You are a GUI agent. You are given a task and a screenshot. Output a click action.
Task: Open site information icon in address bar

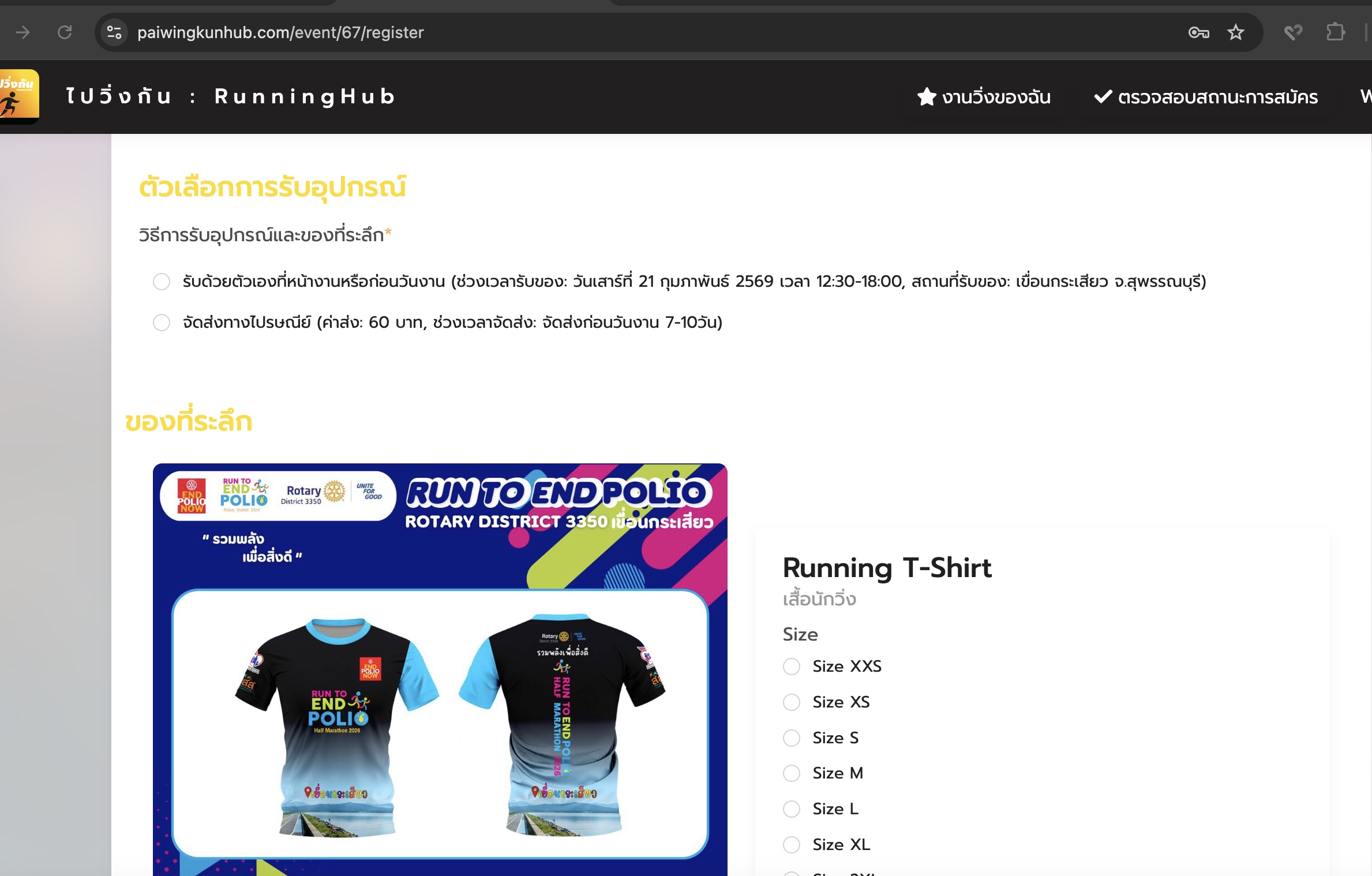click(x=114, y=32)
